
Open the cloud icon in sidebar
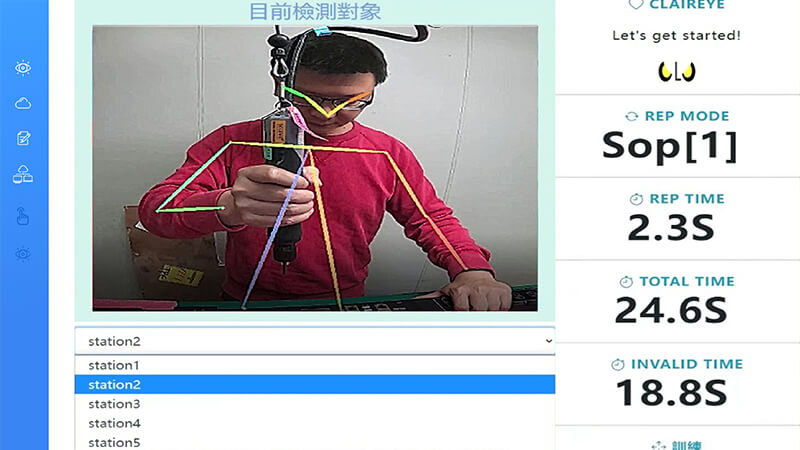(23, 104)
